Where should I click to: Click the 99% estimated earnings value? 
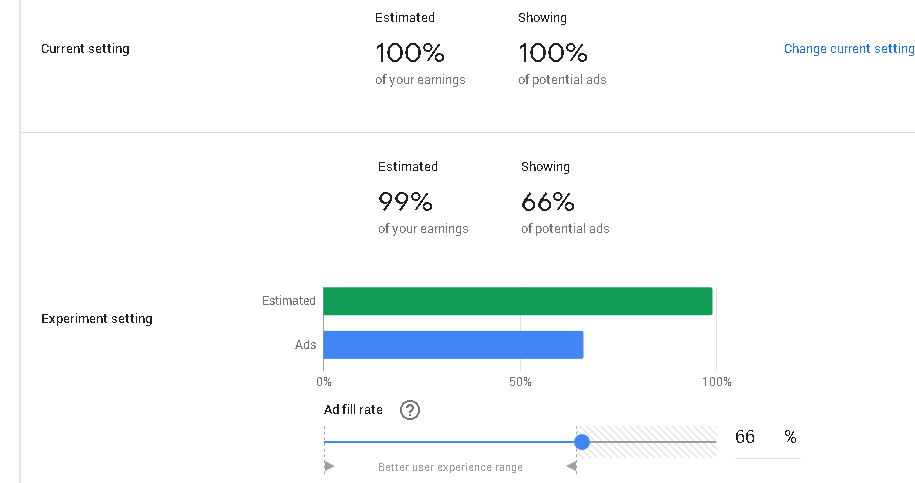[x=405, y=202]
